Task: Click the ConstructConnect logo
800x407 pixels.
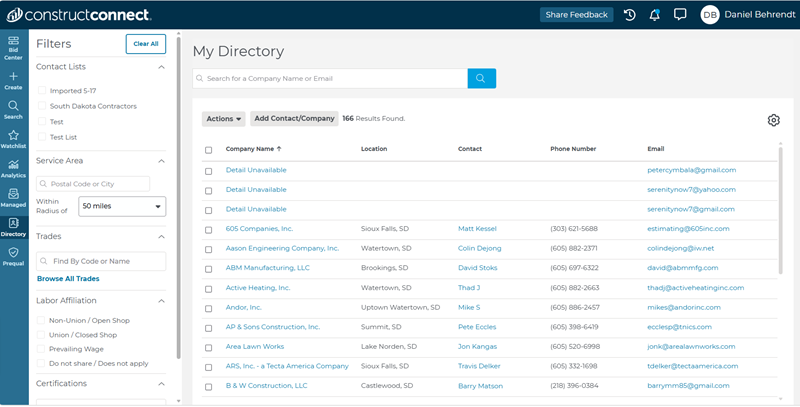Action: (79, 15)
